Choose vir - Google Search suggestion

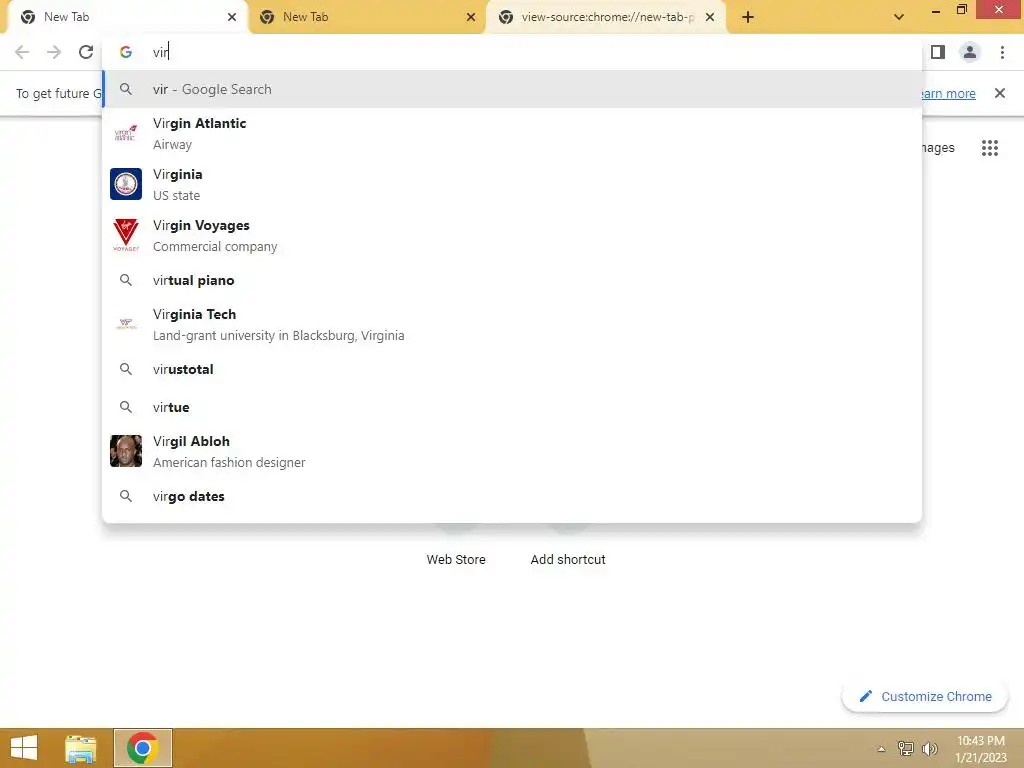pyautogui.click(x=512, y=89)
